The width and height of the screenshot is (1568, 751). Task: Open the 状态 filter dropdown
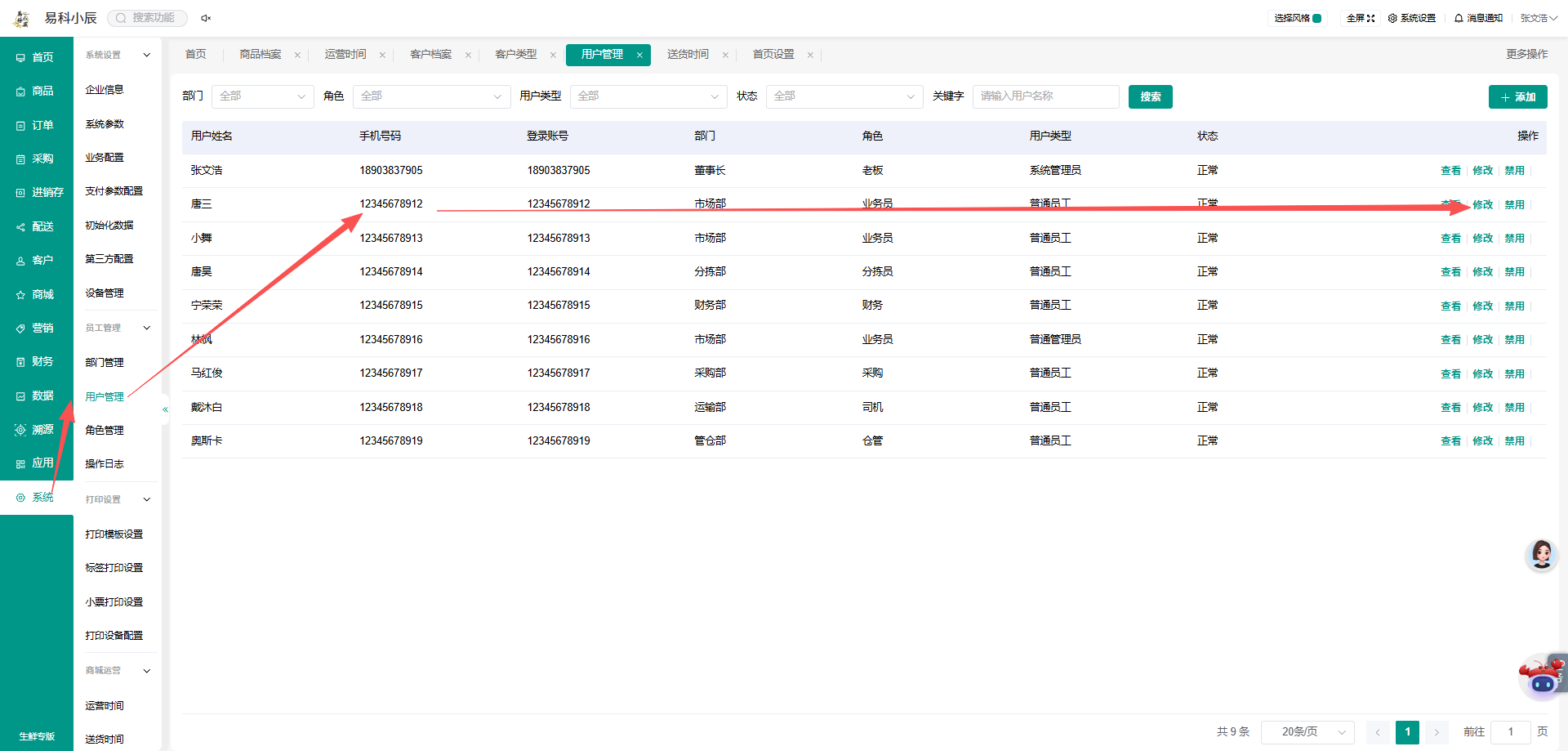pyautogui.click(x=844, y=96)
